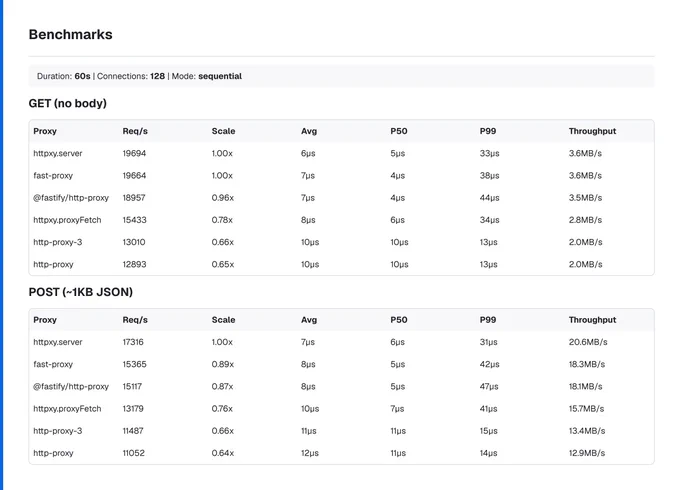The image size is (680, 490).
Task: Click Req/s header in GET table
Action: [135, 131]
